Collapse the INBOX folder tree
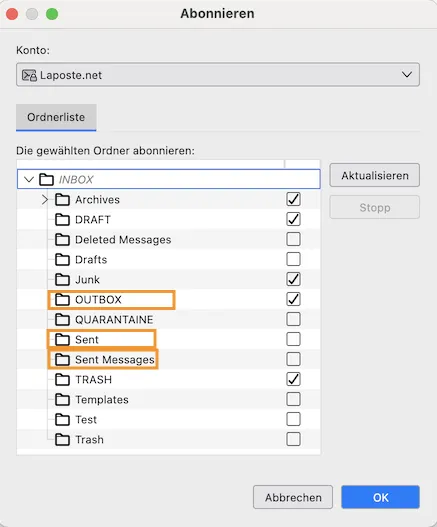The image size is (437, 527). tap(29, 179)
